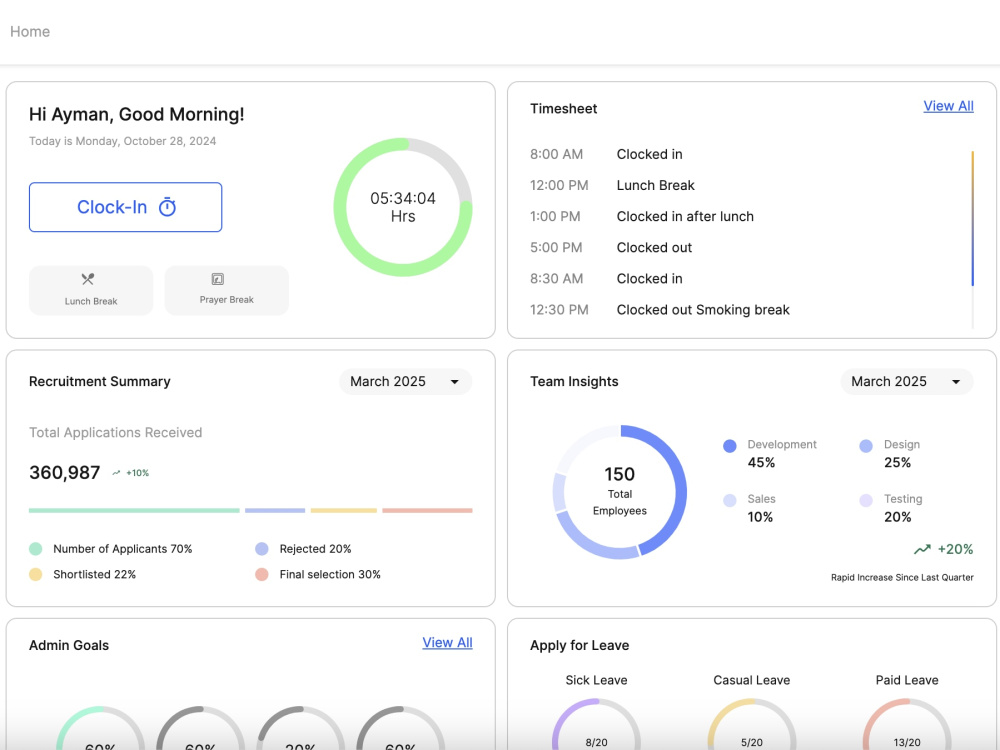Click the Testing legend dot in Team Insights

865,501
